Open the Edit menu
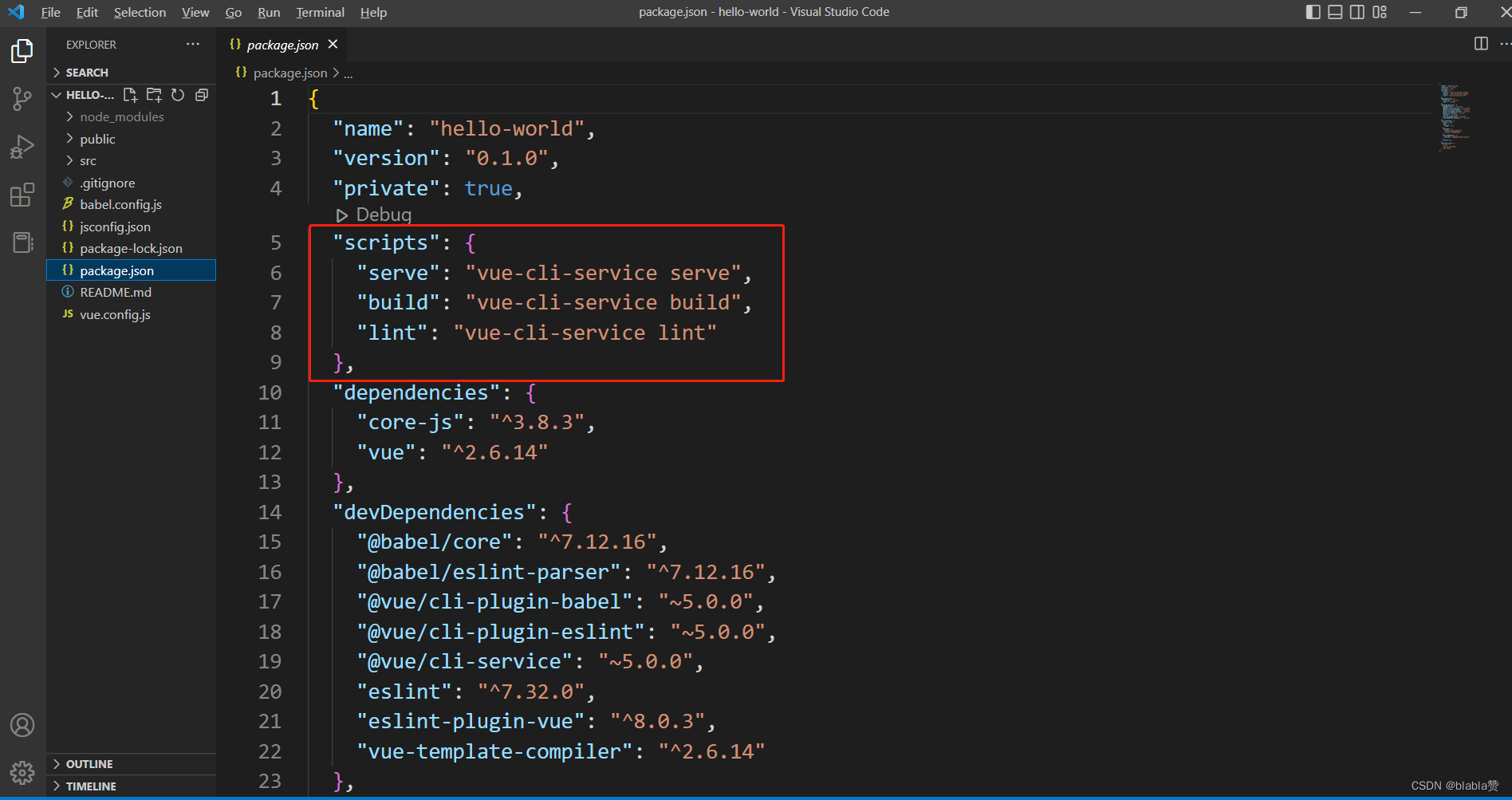 87,12
